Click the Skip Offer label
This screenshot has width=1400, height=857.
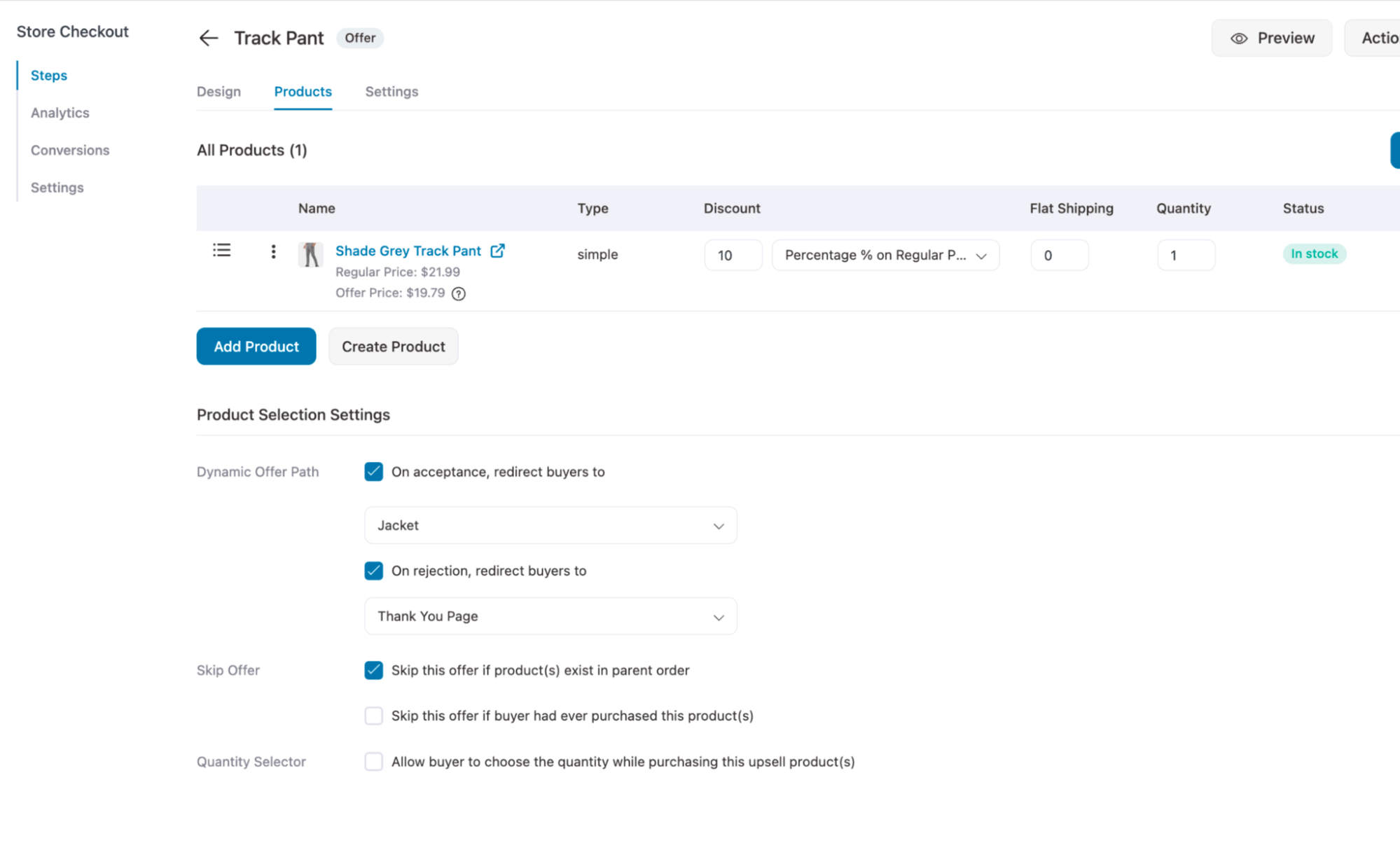click(228, 670)
